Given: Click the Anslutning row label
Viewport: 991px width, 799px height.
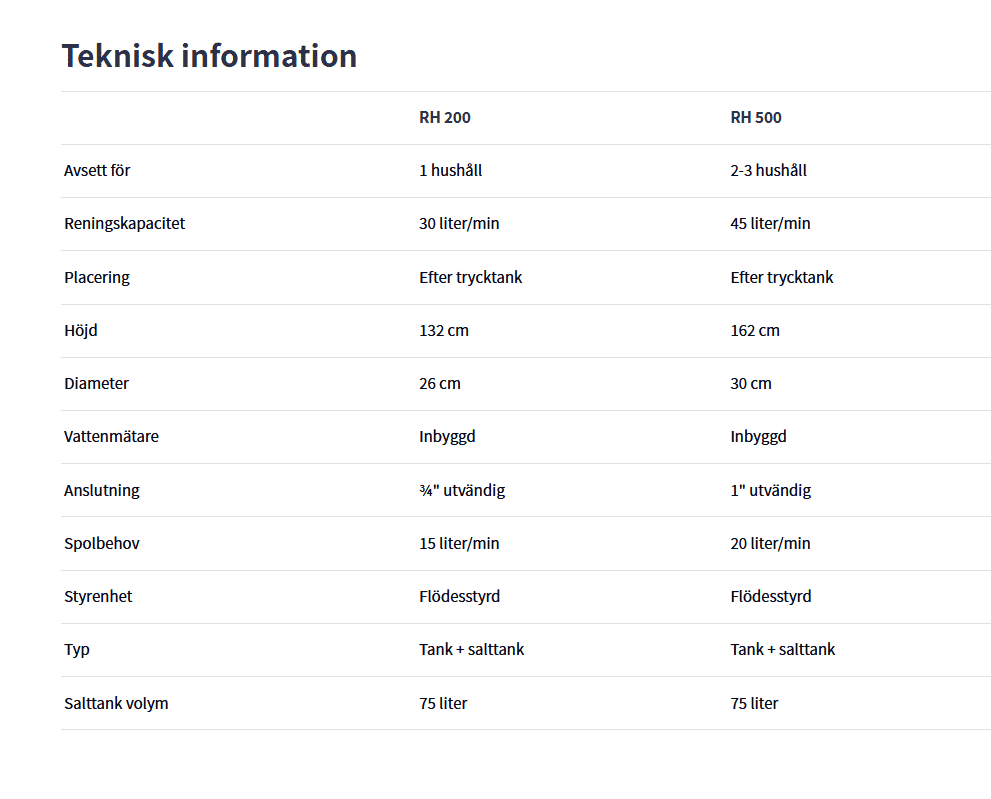Looking at the screenshot, I should 102,491.
